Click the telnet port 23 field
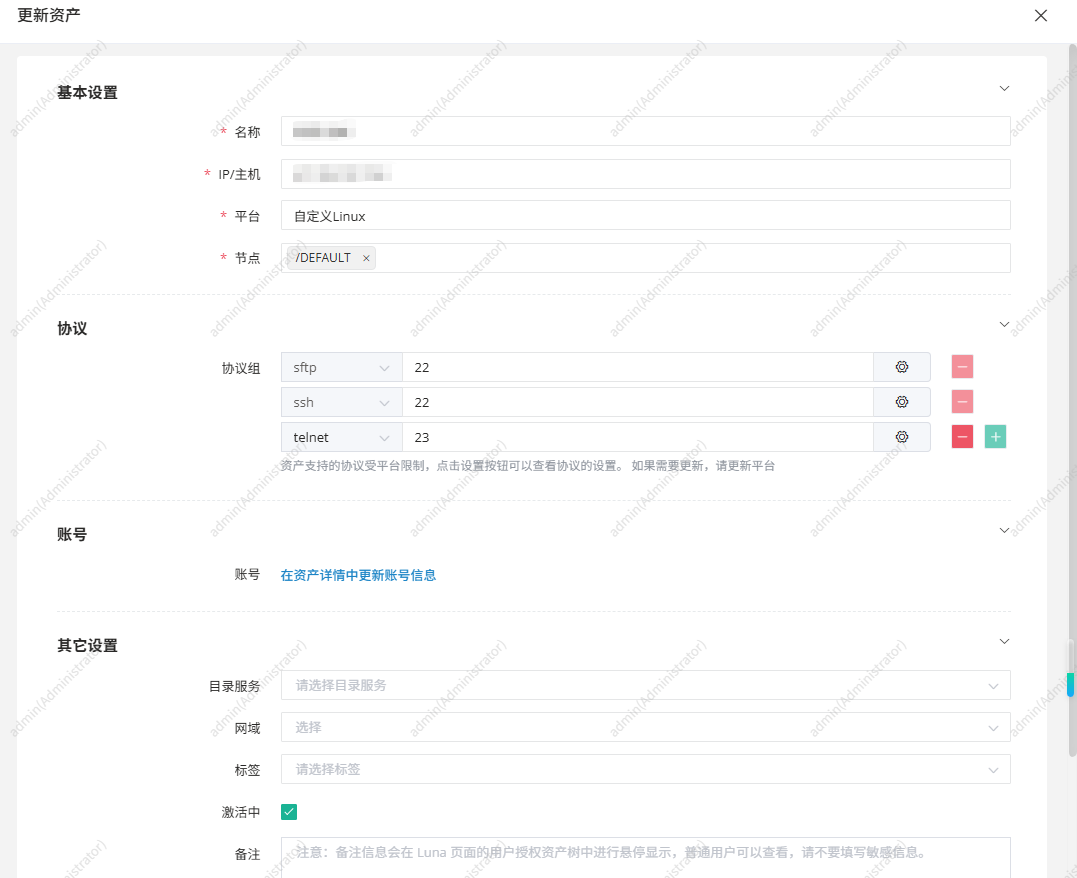This screenshot has height=878, width=1077. click(637, 437)
